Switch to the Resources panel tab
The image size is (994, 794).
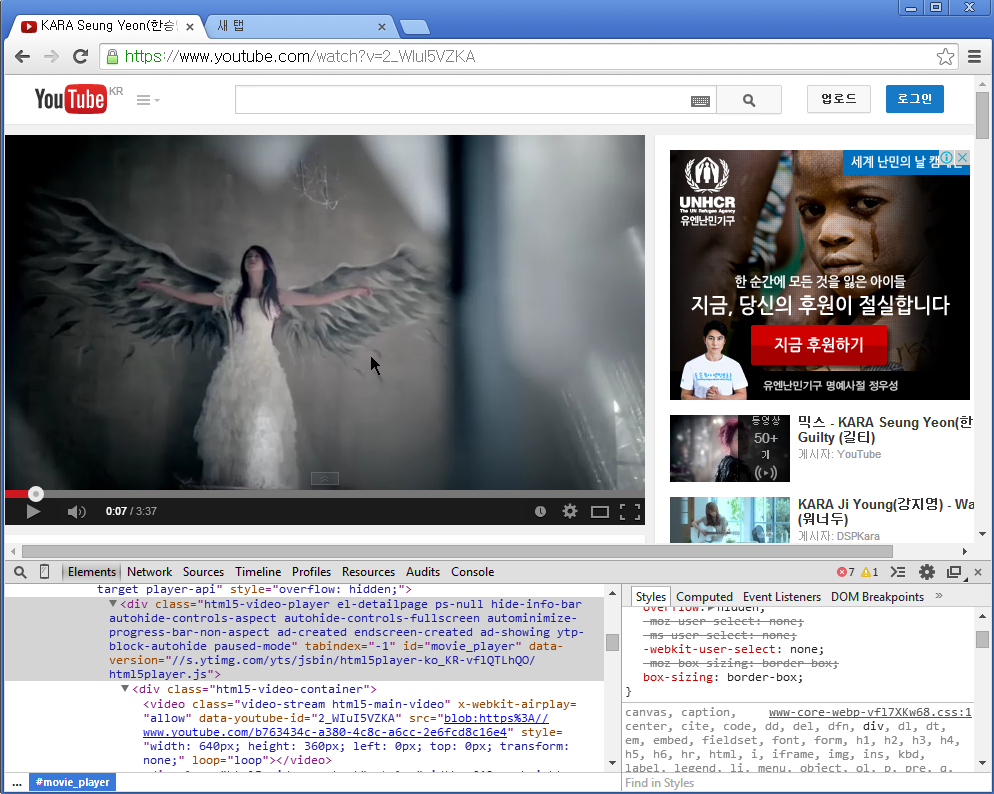(368, 572)
